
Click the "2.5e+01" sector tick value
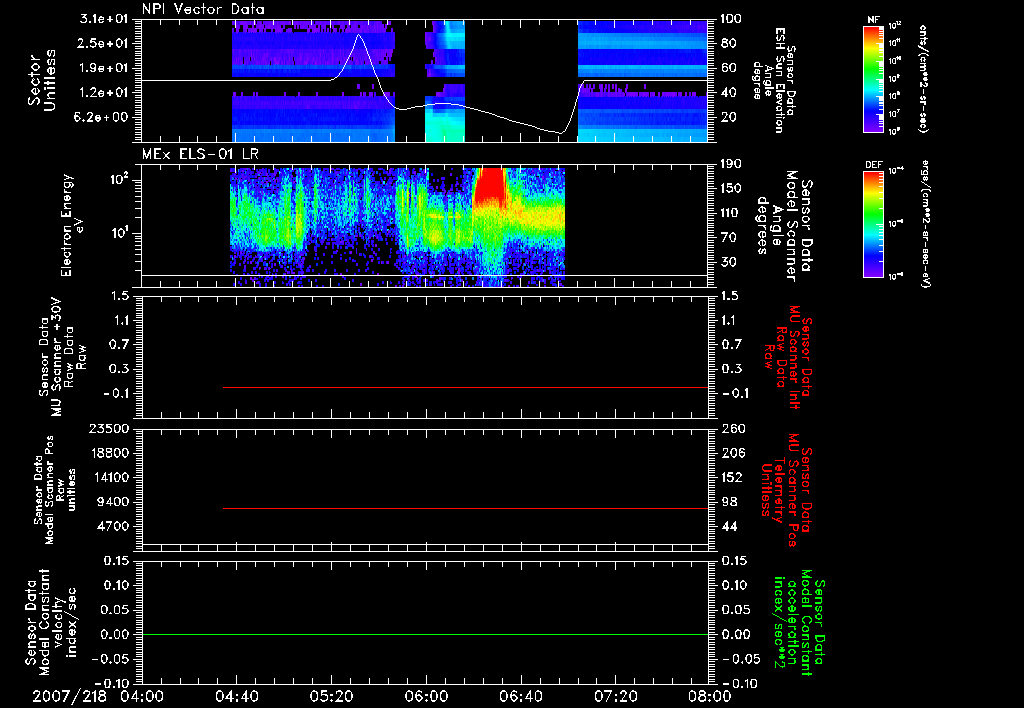coord(104,43)
